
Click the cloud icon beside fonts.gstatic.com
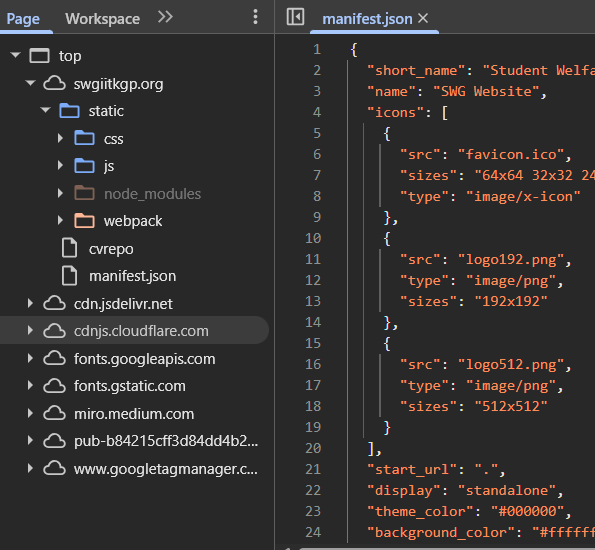[x=54, y=386]
